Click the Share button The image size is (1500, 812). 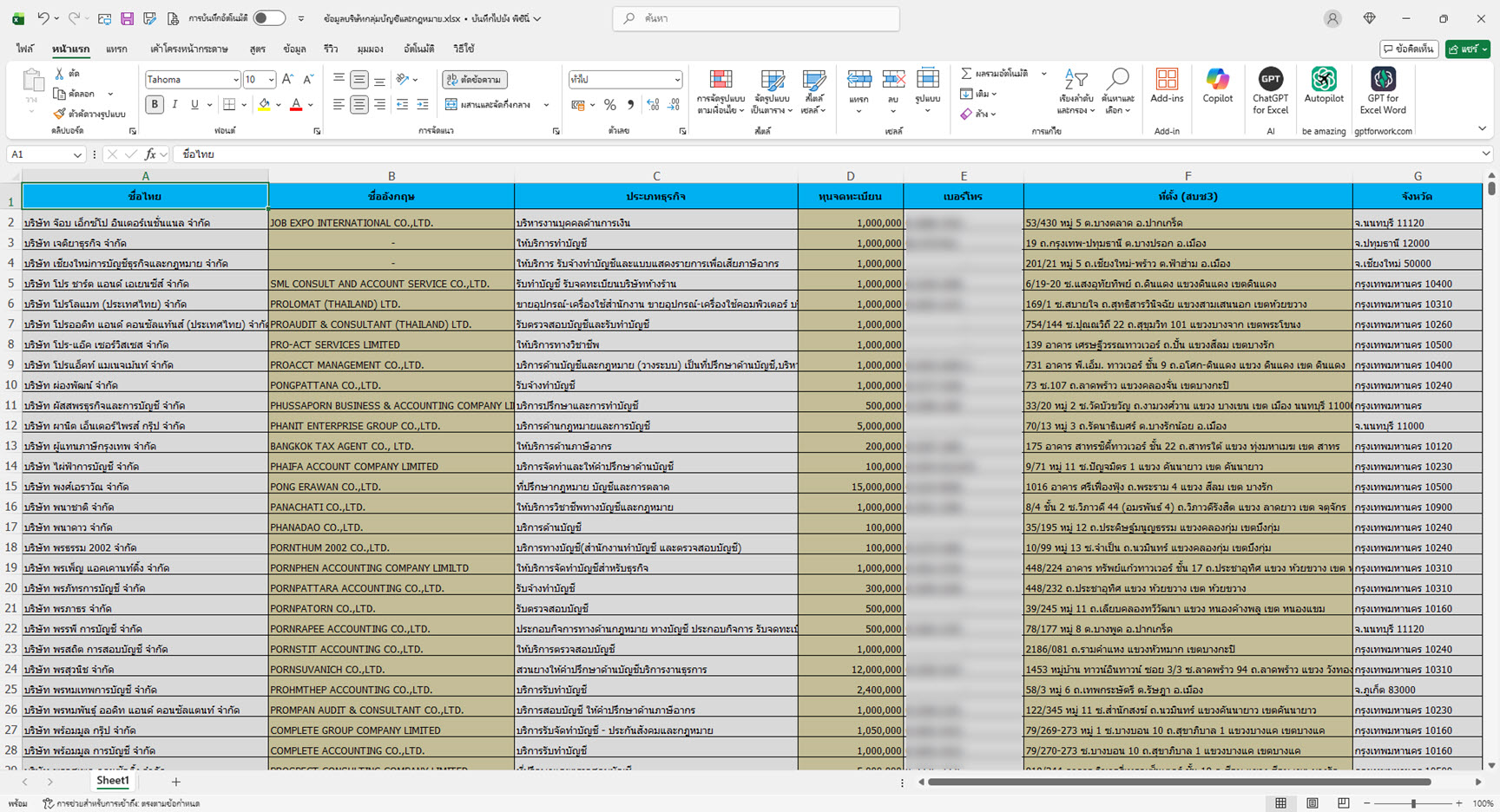[x=1467, y=49]
